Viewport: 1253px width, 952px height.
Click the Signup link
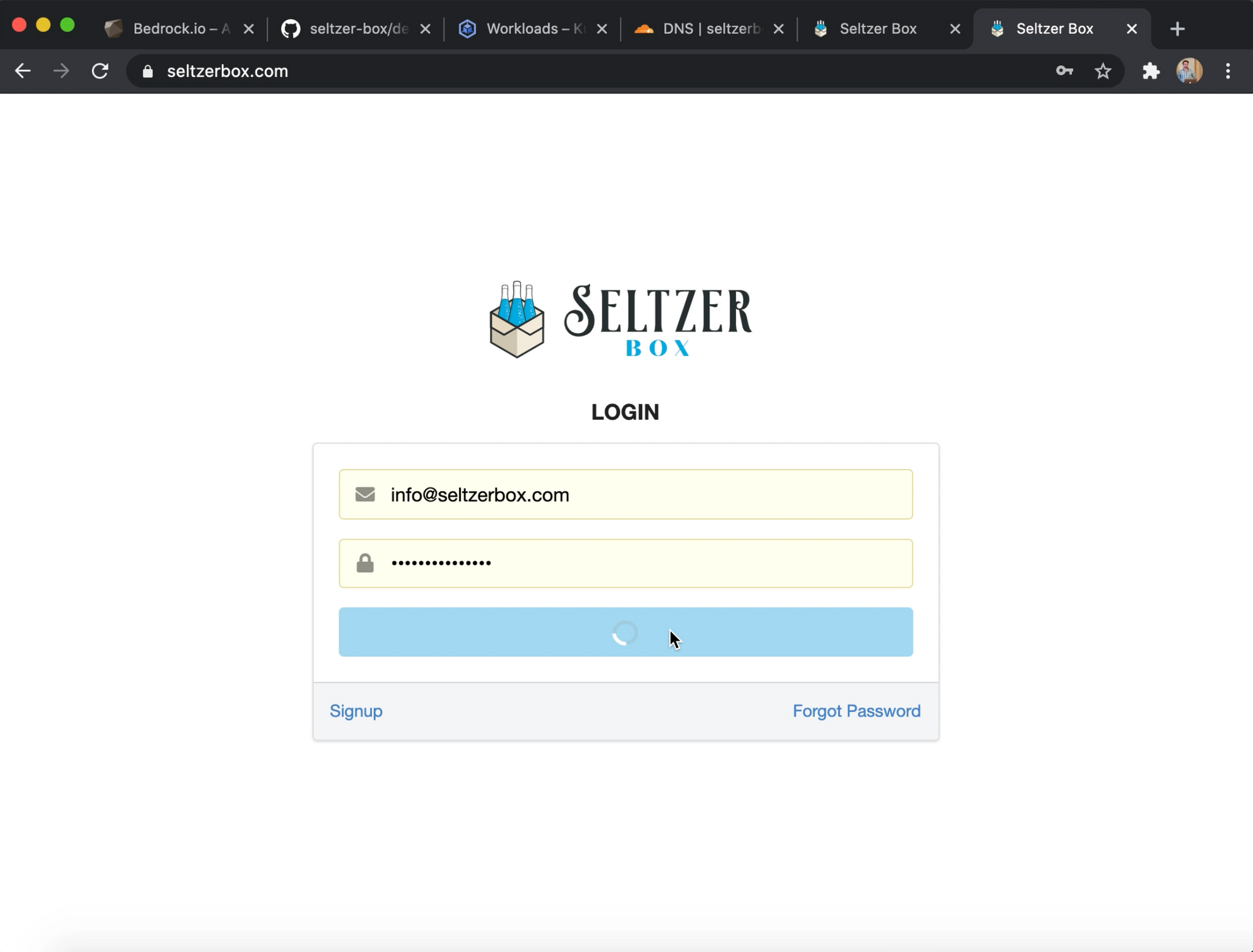355,710
